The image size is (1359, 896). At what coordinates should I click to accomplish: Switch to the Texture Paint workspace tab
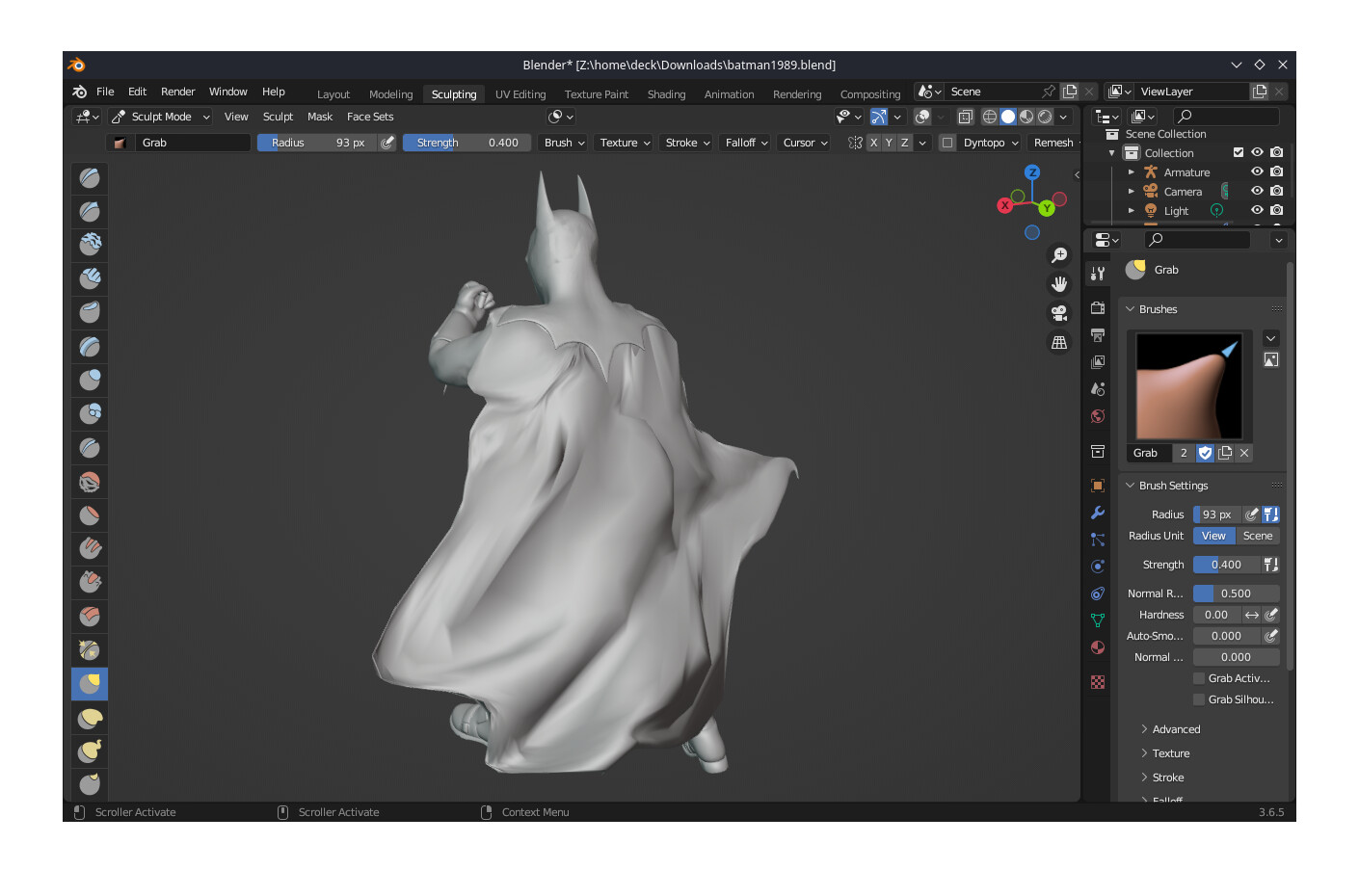(596, 94)
